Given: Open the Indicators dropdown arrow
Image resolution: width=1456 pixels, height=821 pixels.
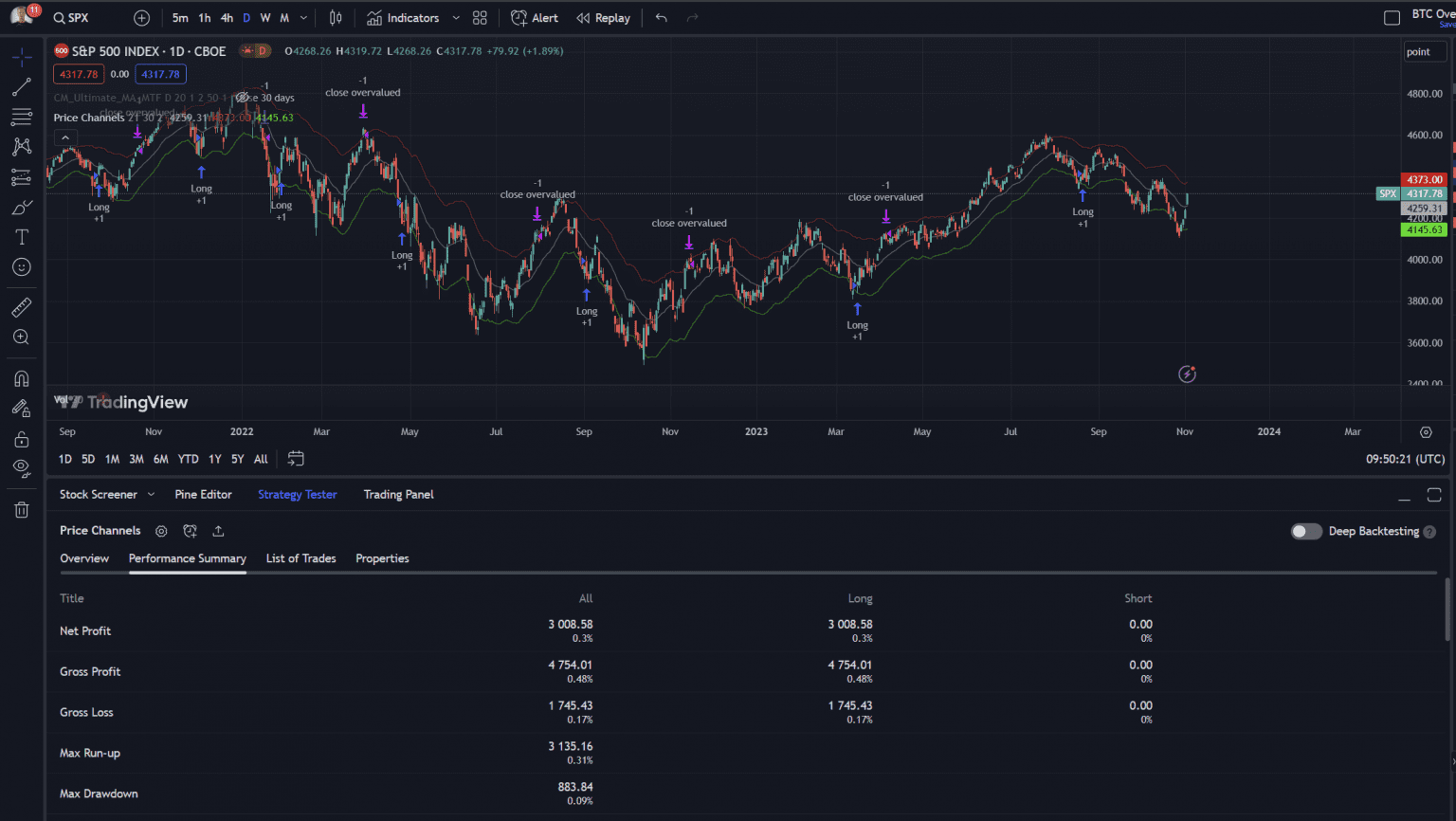Looking at the screenshot, I should [x=455, y=17].
